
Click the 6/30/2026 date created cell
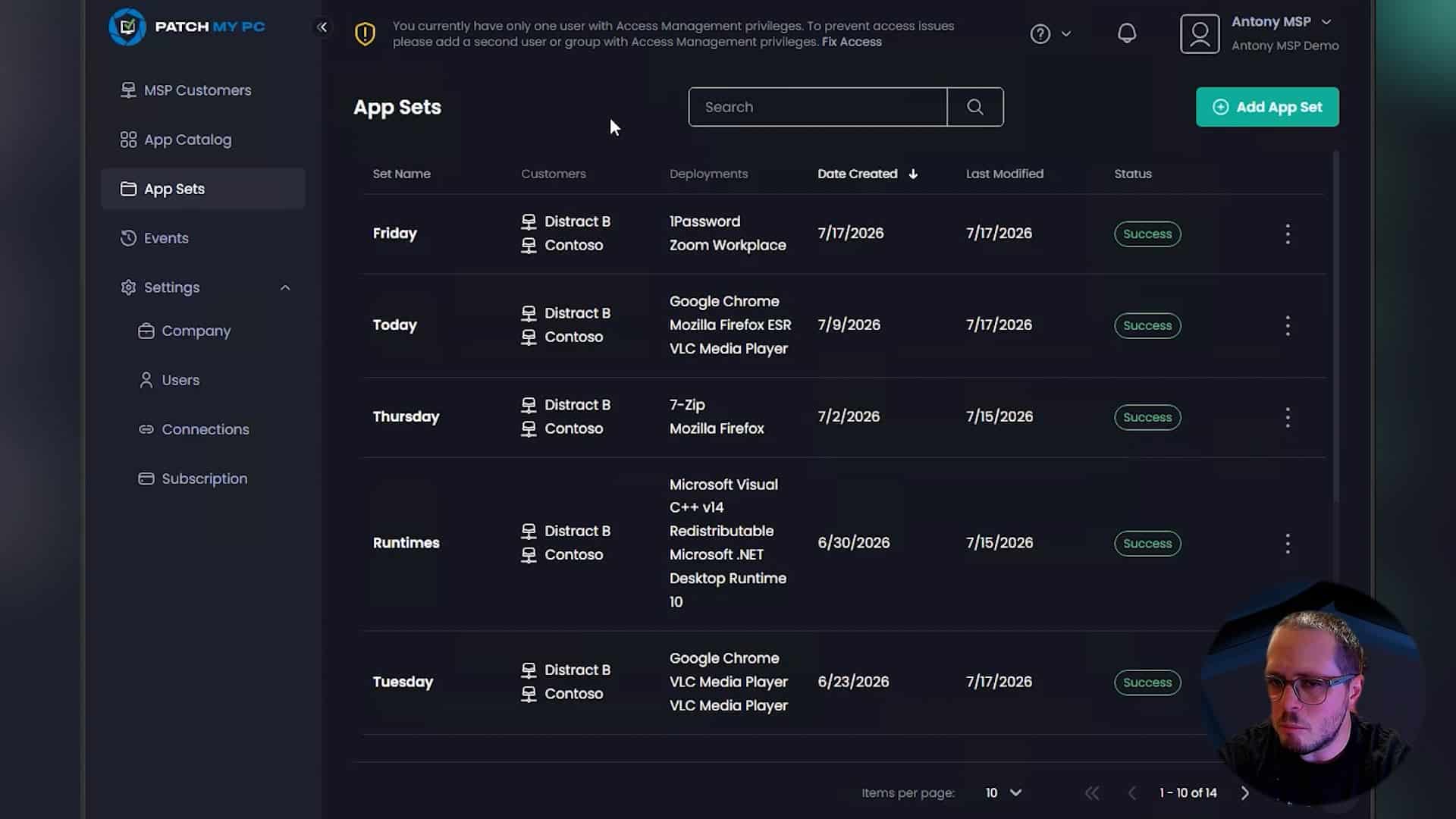click(x=853, y=543)
